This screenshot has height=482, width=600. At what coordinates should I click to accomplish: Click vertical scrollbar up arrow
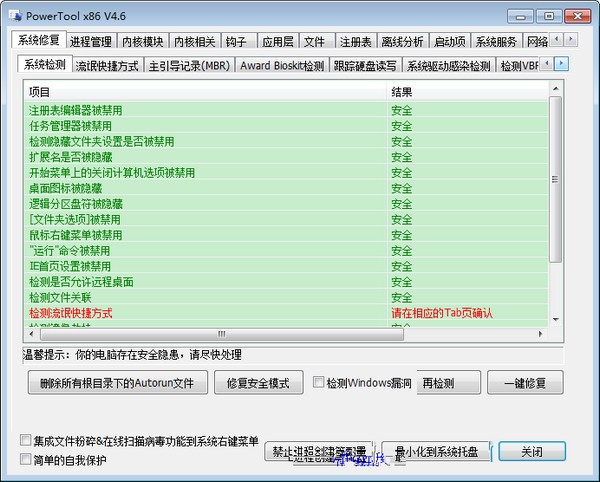[556, 89]
